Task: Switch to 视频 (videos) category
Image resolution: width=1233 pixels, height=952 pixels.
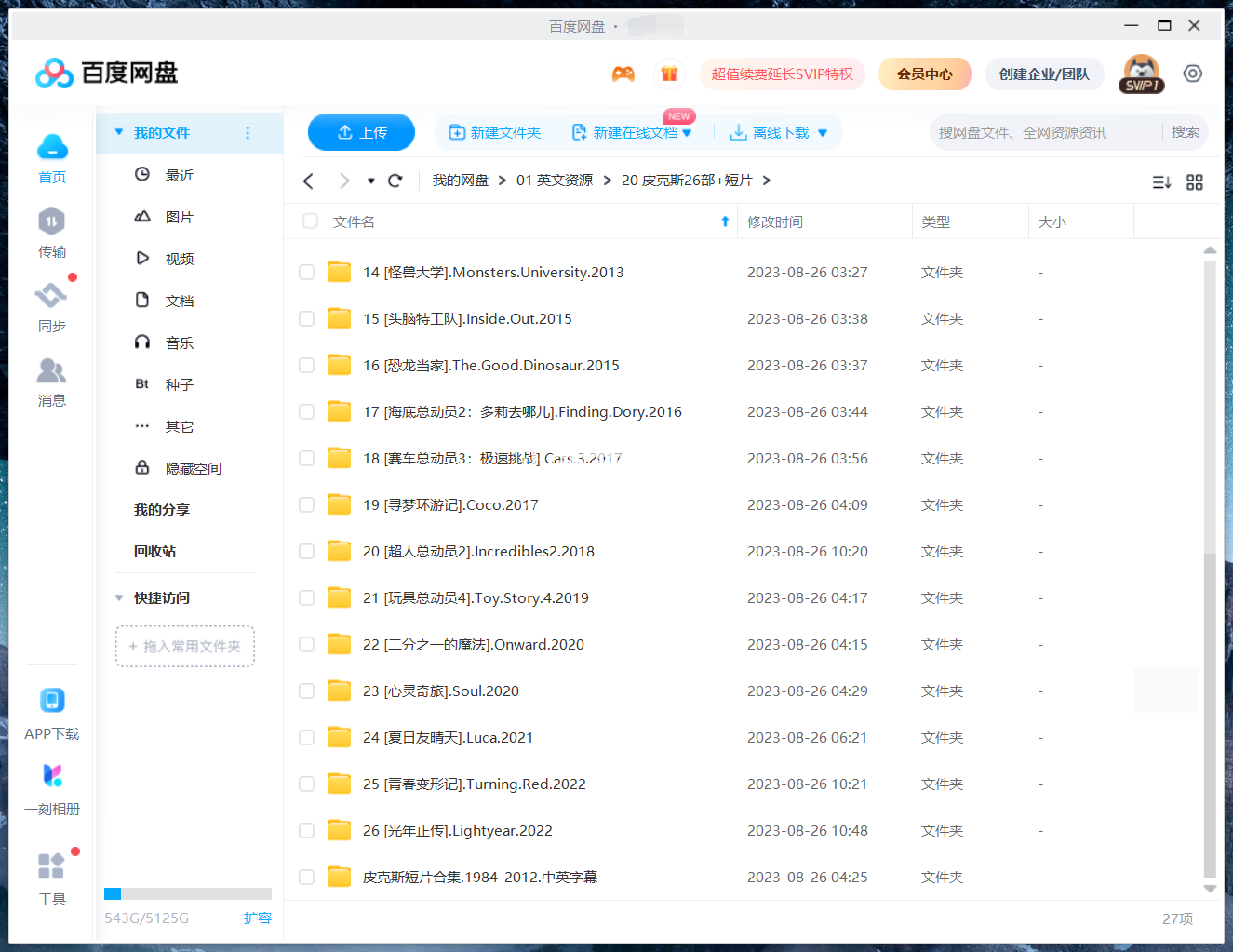Action: 179,258
